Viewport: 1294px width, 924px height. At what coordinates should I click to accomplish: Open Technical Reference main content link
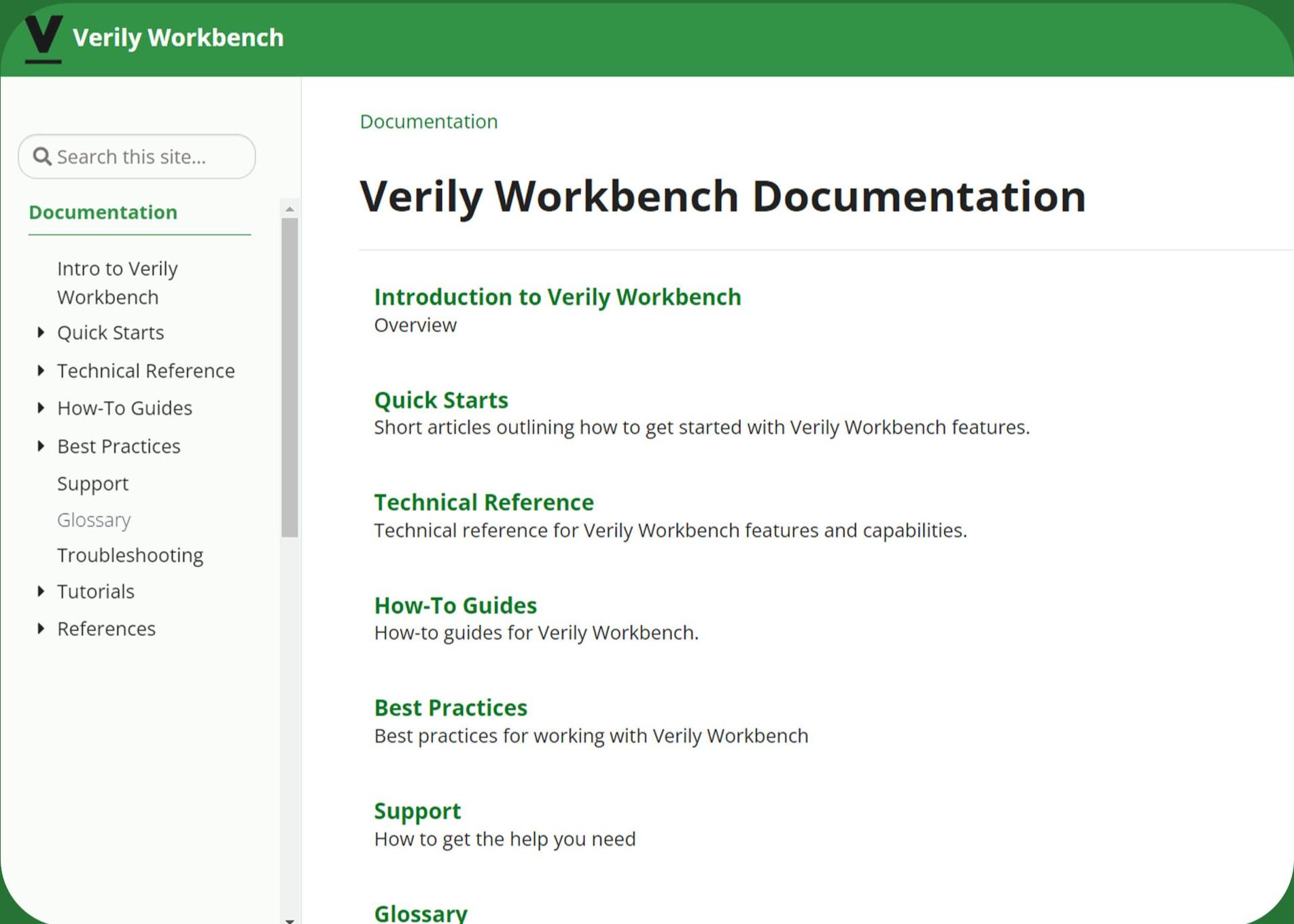(484, 502)
